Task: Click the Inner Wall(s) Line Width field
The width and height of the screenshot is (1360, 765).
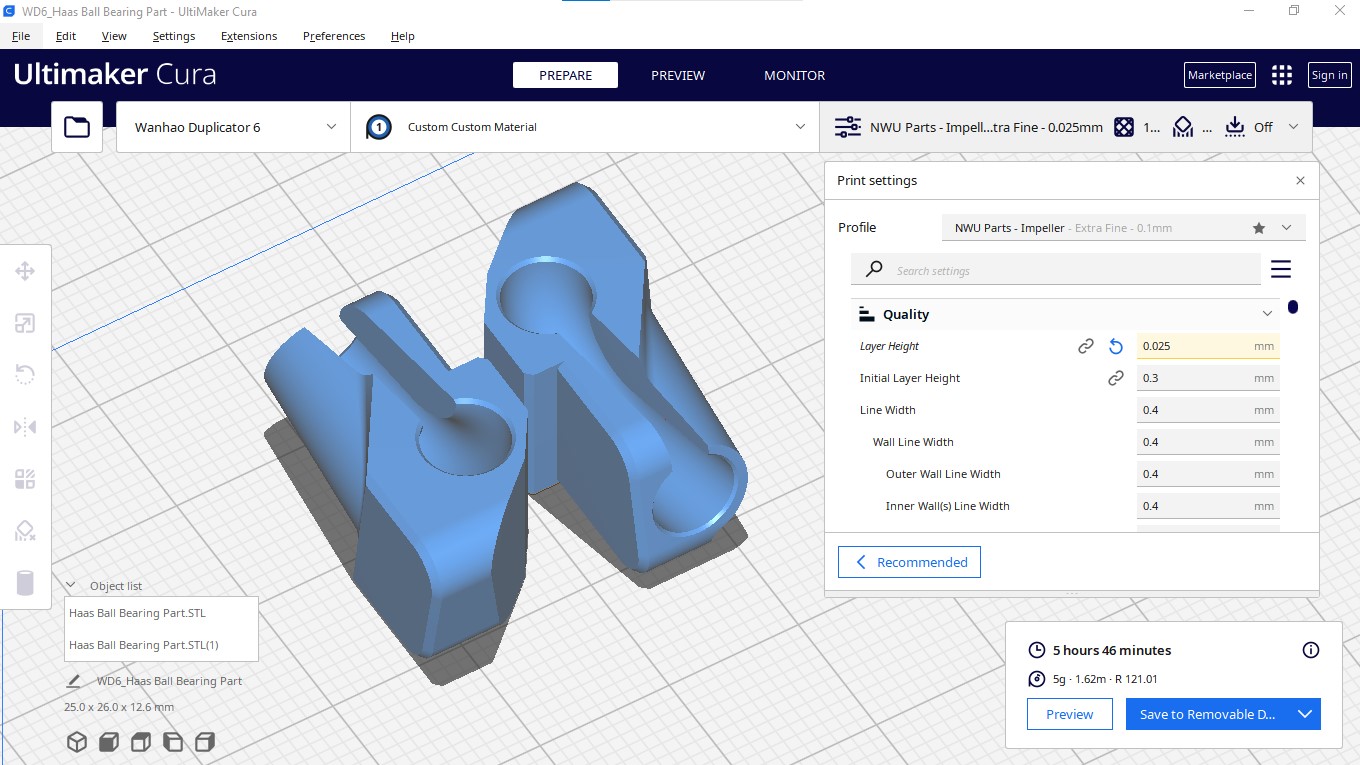Action: (x=1208, y=506)
